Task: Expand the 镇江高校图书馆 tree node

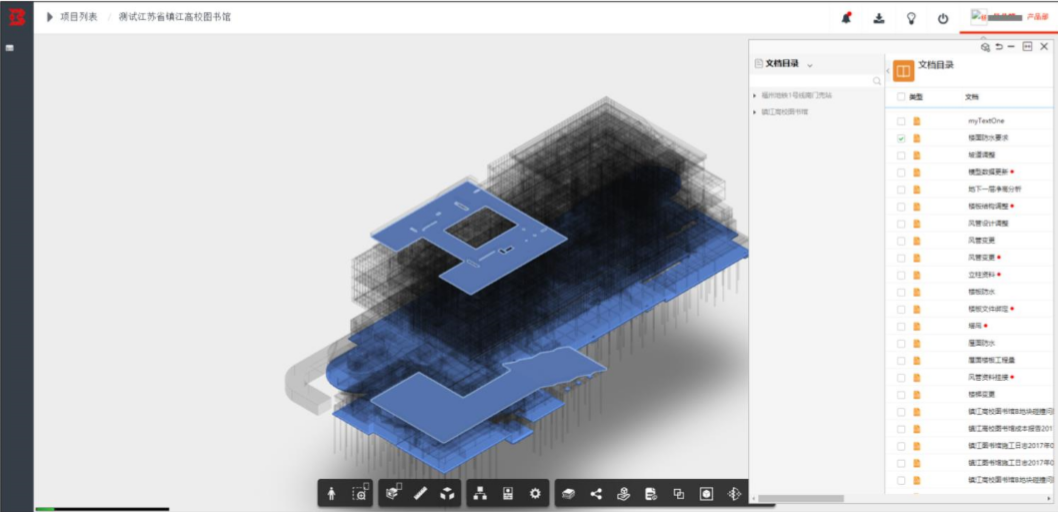Action: point(754,112)
